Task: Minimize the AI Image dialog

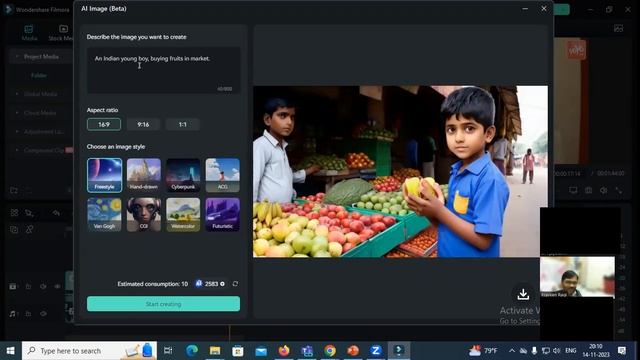Action: 525,9
